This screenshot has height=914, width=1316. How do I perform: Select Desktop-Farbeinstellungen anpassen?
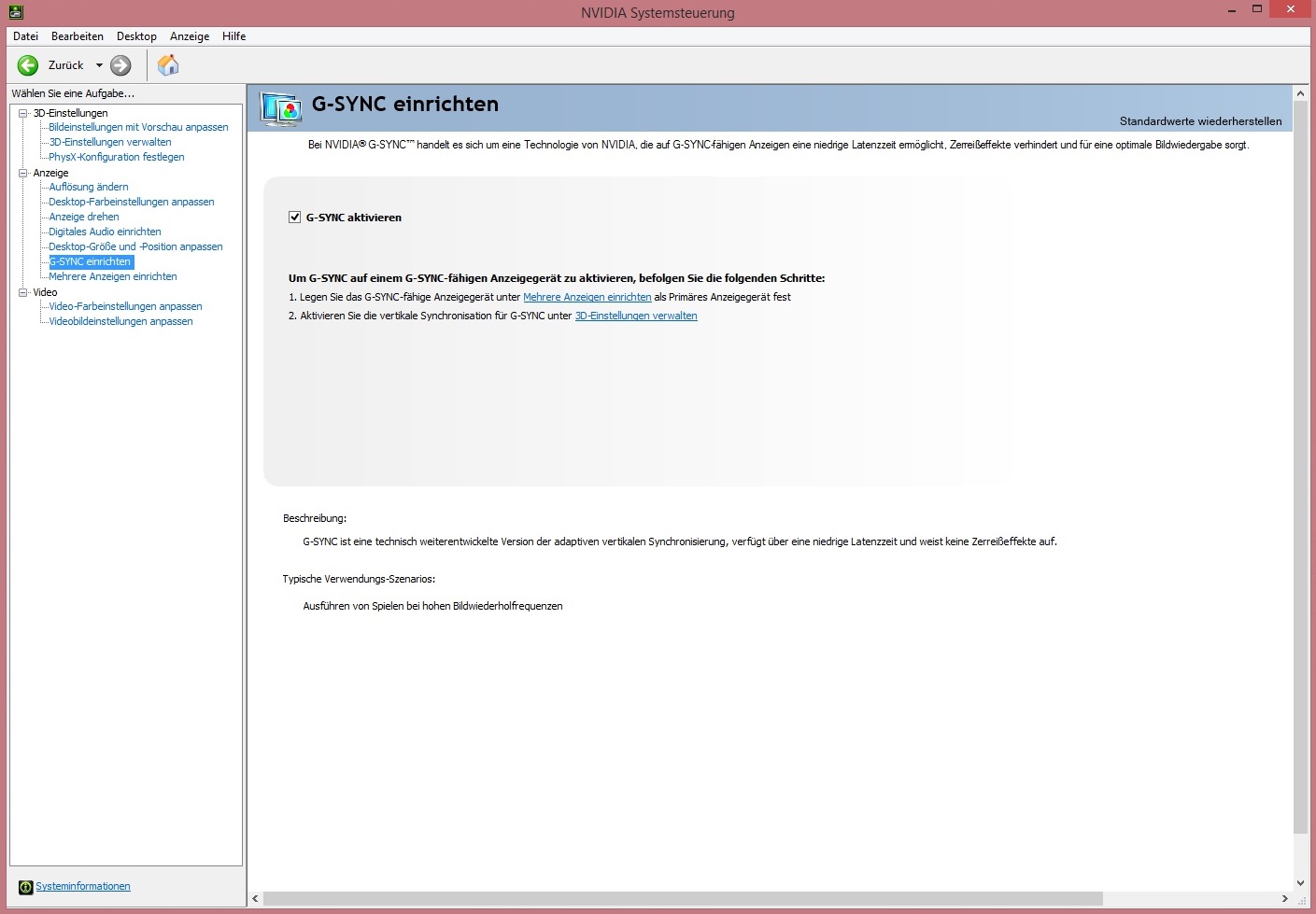coord(132,202)
